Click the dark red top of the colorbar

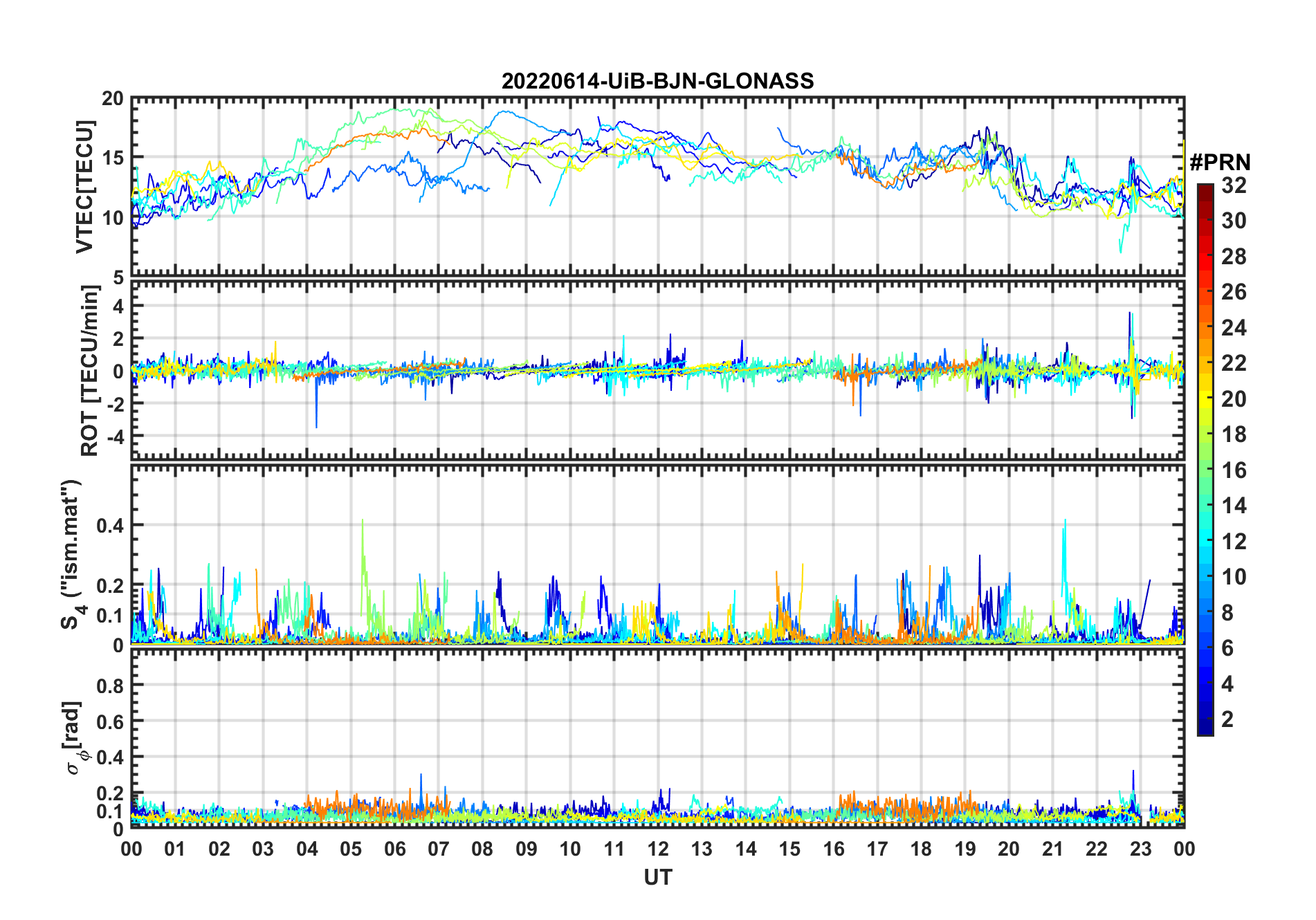click(1205, 190)
